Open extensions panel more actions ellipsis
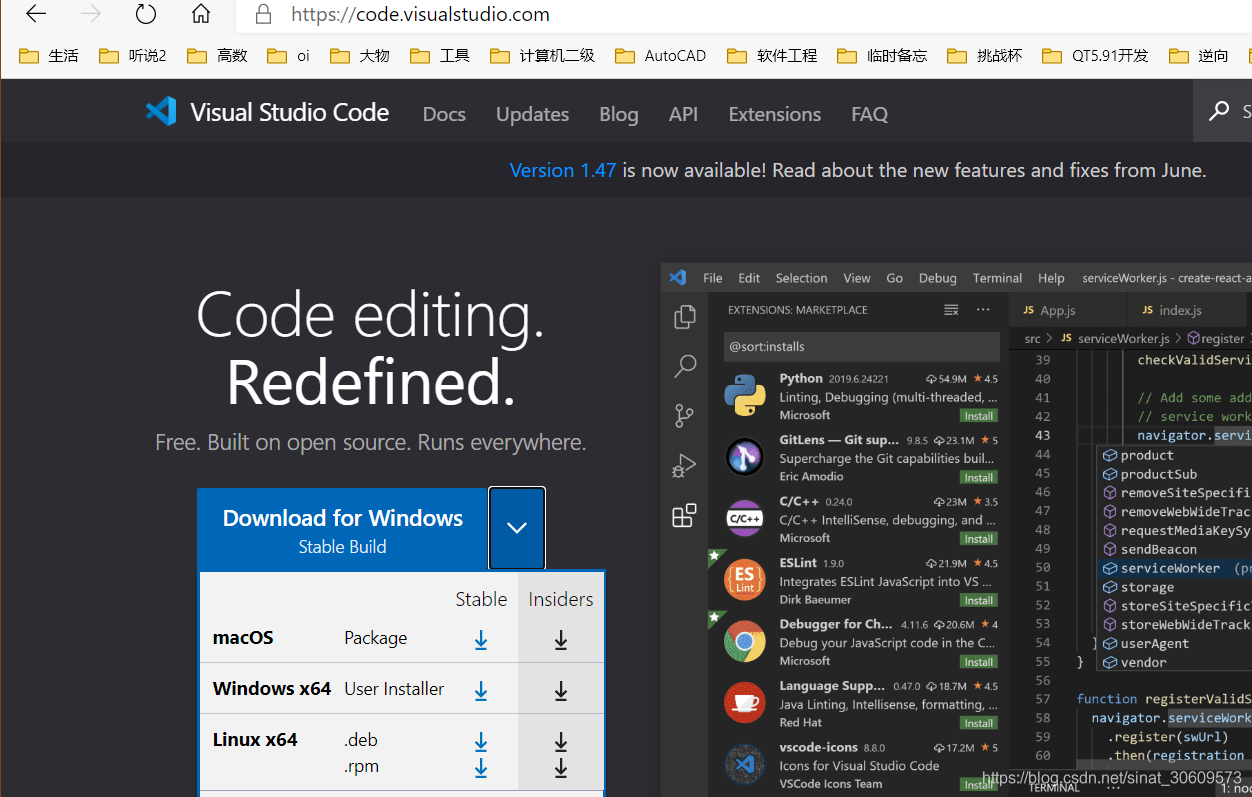1252x797 pixels. point(983,310)
